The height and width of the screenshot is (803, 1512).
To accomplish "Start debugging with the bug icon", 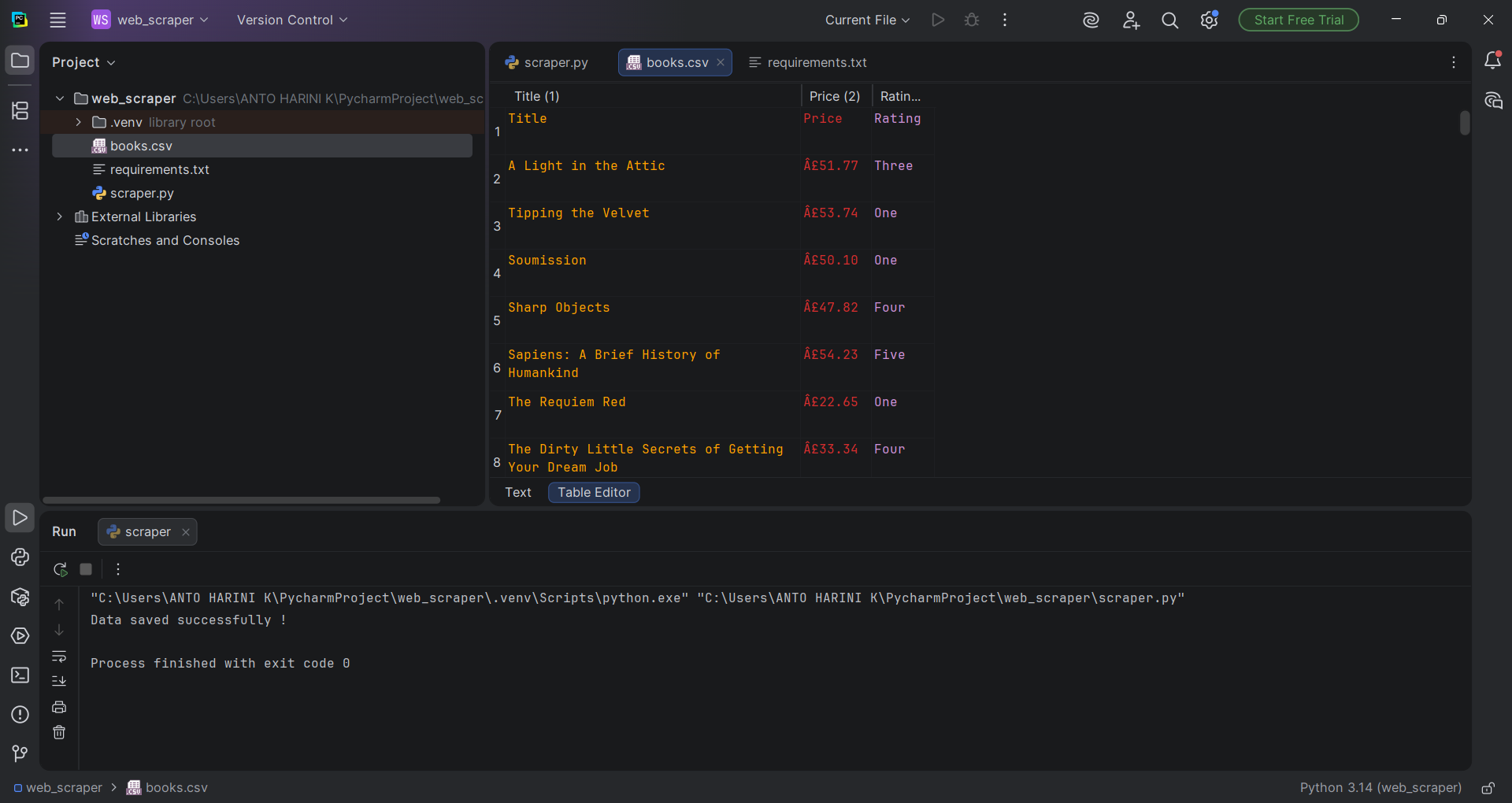I will (972, 20).
